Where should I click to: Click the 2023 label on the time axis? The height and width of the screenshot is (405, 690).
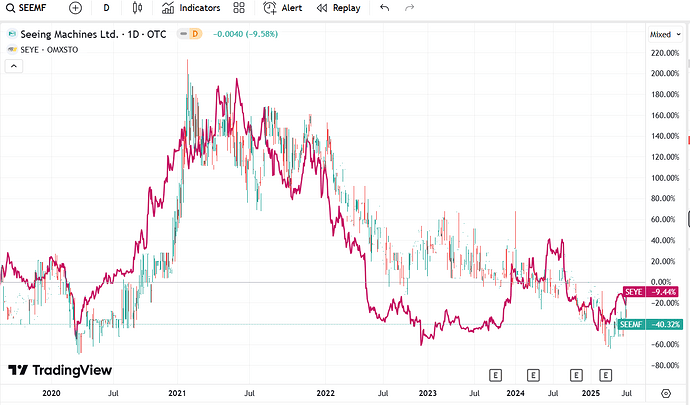427,393
